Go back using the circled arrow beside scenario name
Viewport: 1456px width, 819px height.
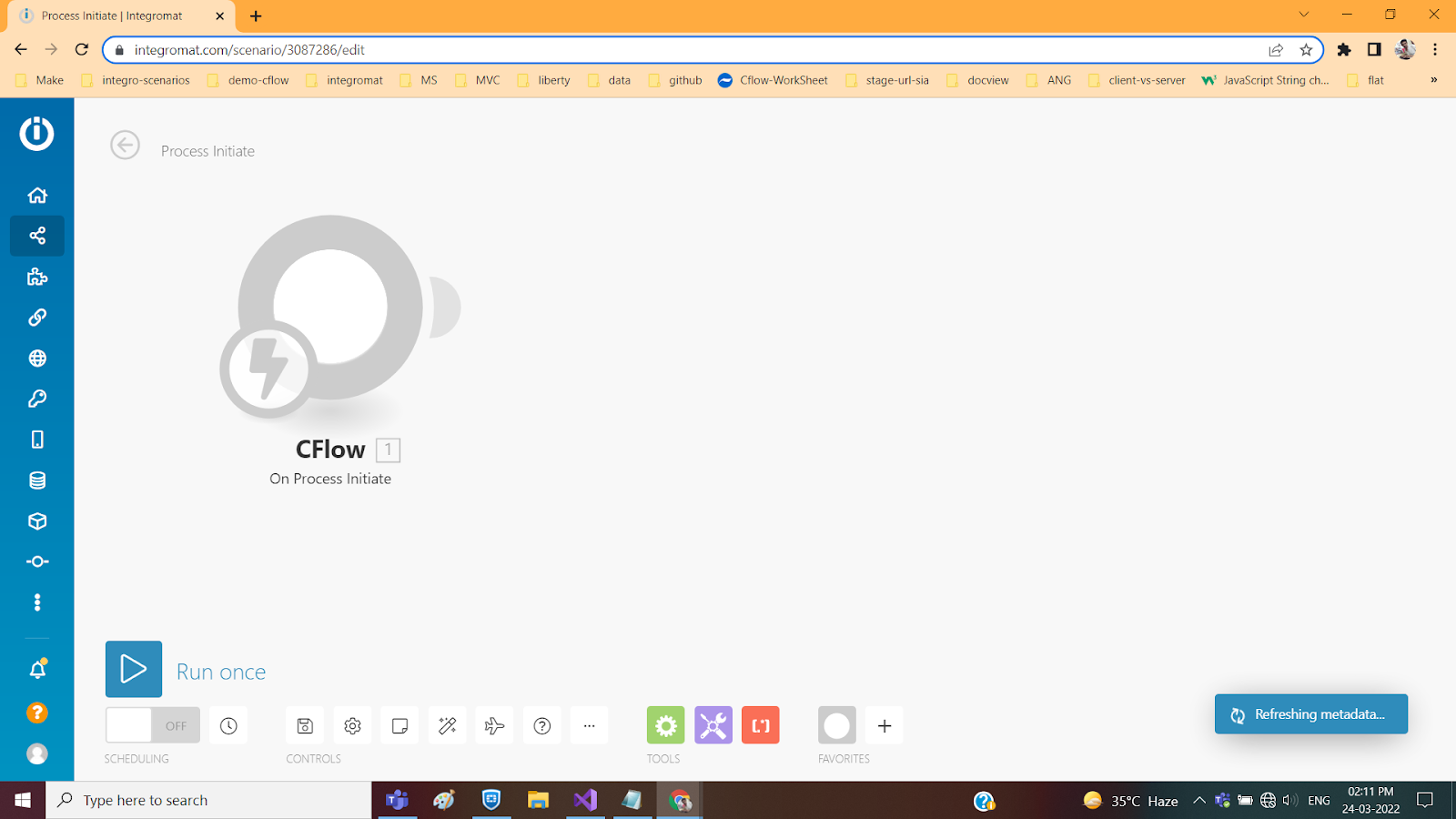click(x=125, y=145)
